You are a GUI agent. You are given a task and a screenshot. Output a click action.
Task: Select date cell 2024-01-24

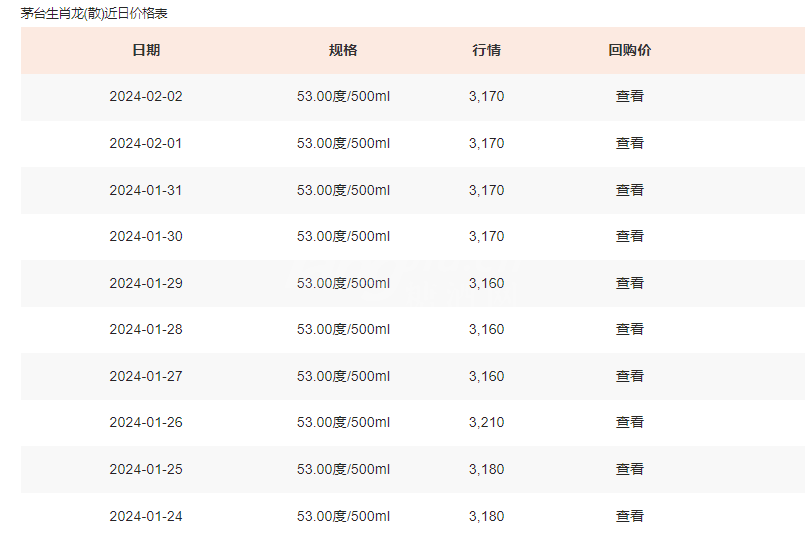[146, 516]
